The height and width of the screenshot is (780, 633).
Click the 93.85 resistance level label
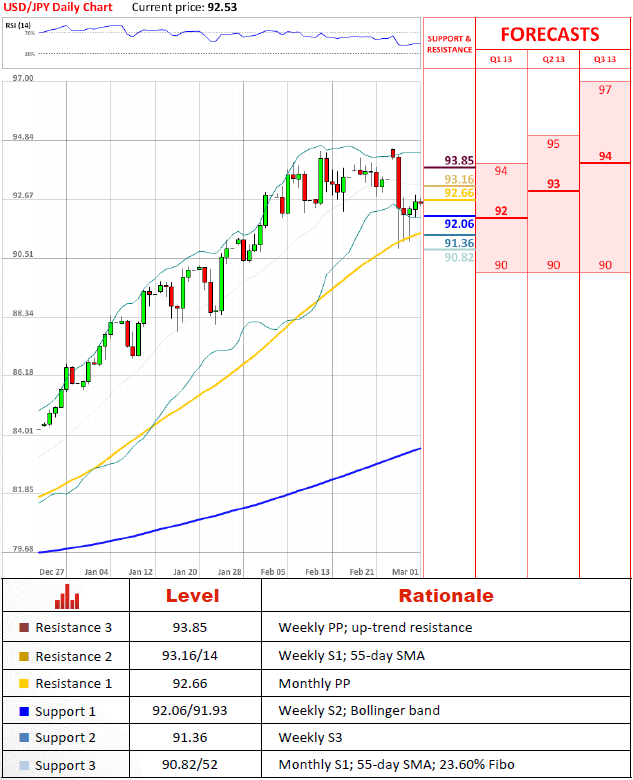[459, 160]
